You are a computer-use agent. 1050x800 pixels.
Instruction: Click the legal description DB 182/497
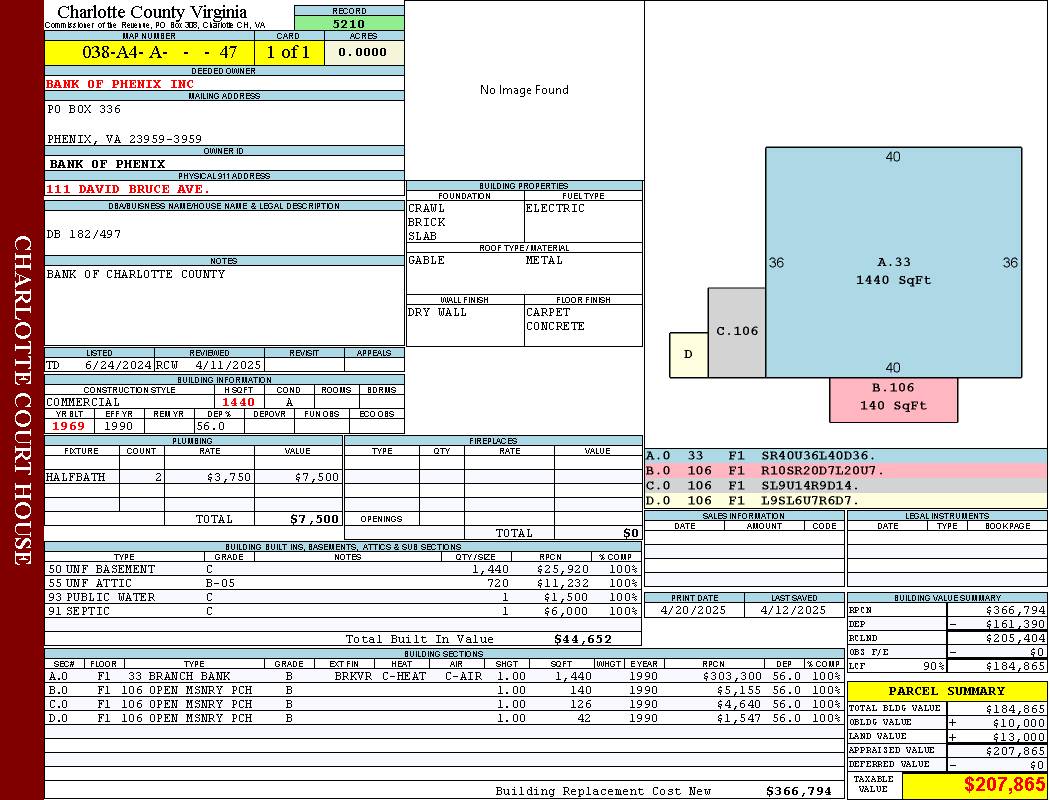pyautogui.click(x=84, y=234)
